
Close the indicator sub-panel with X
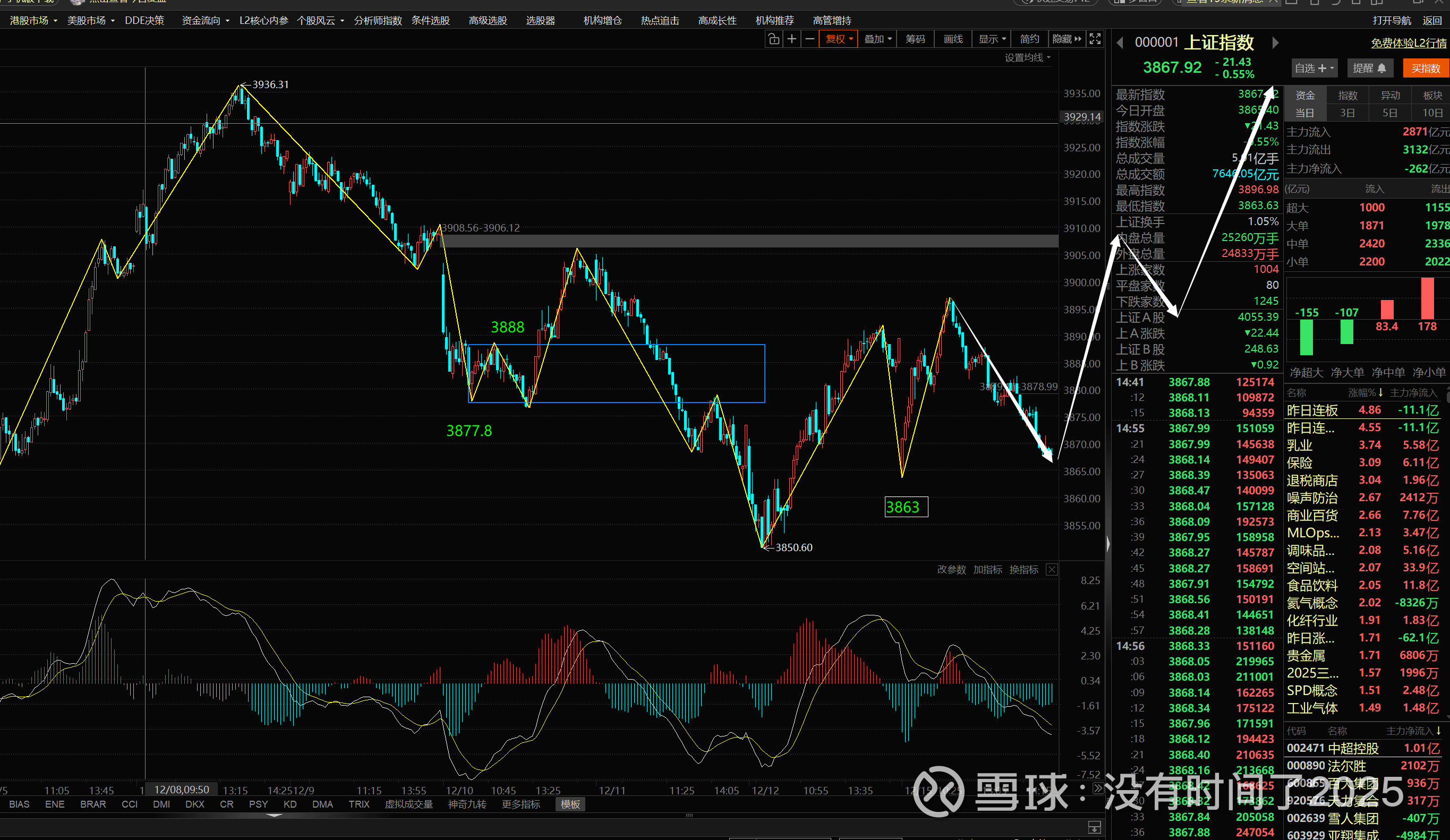pyautogui.click(x=1051, y=570)
